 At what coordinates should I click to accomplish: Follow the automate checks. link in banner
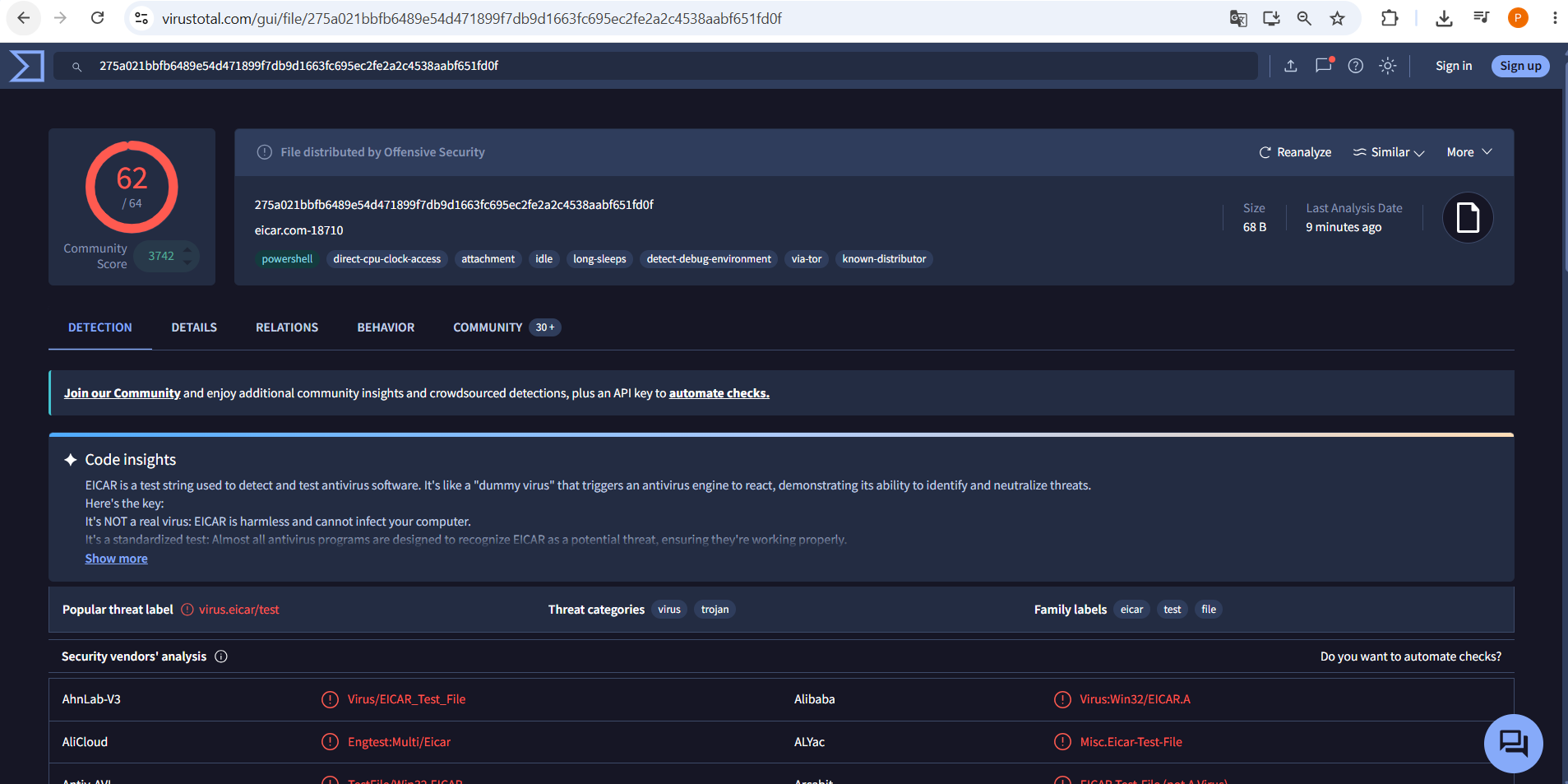click(x=719, y=393)
